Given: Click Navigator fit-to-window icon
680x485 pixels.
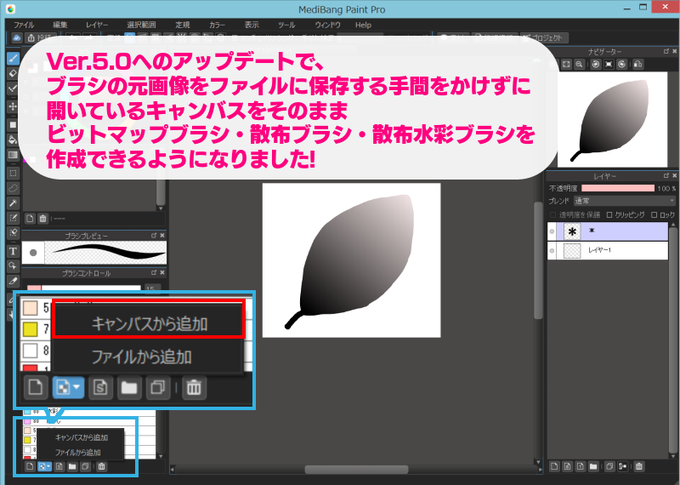Looking at the screenshot, I should (566, 64).
